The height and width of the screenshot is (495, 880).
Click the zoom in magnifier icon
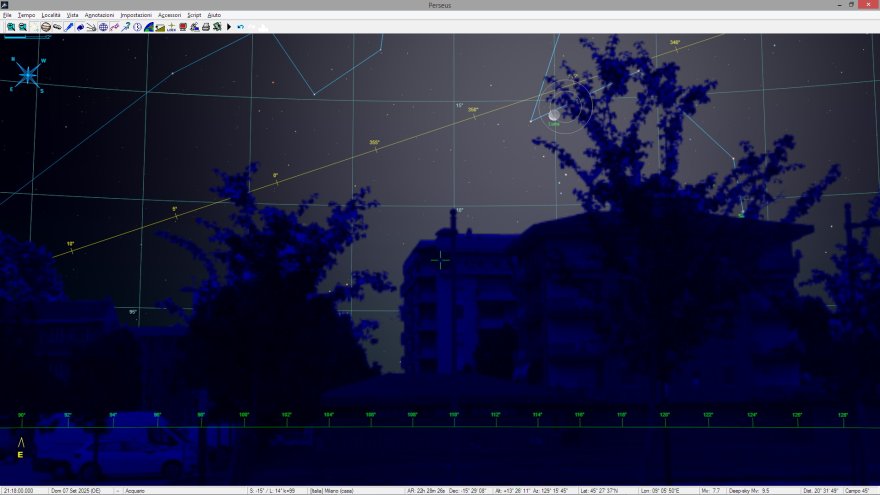click(x=11, y=27)
